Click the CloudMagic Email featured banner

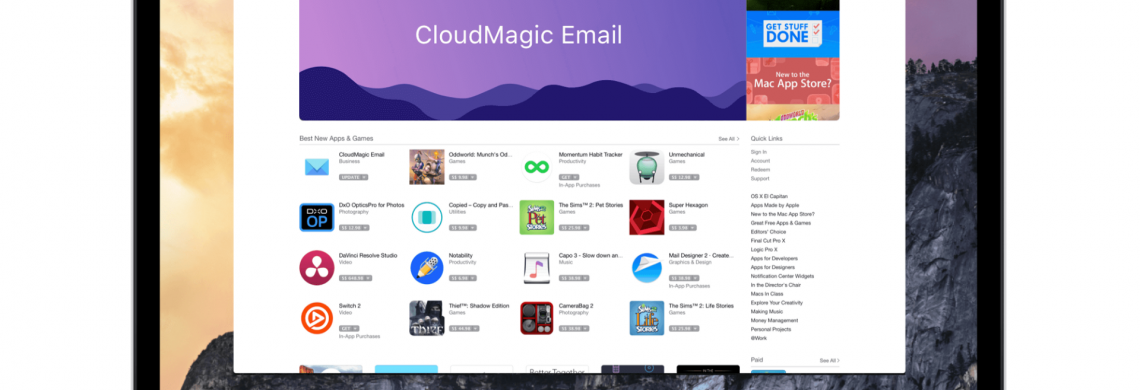point(523,60)
